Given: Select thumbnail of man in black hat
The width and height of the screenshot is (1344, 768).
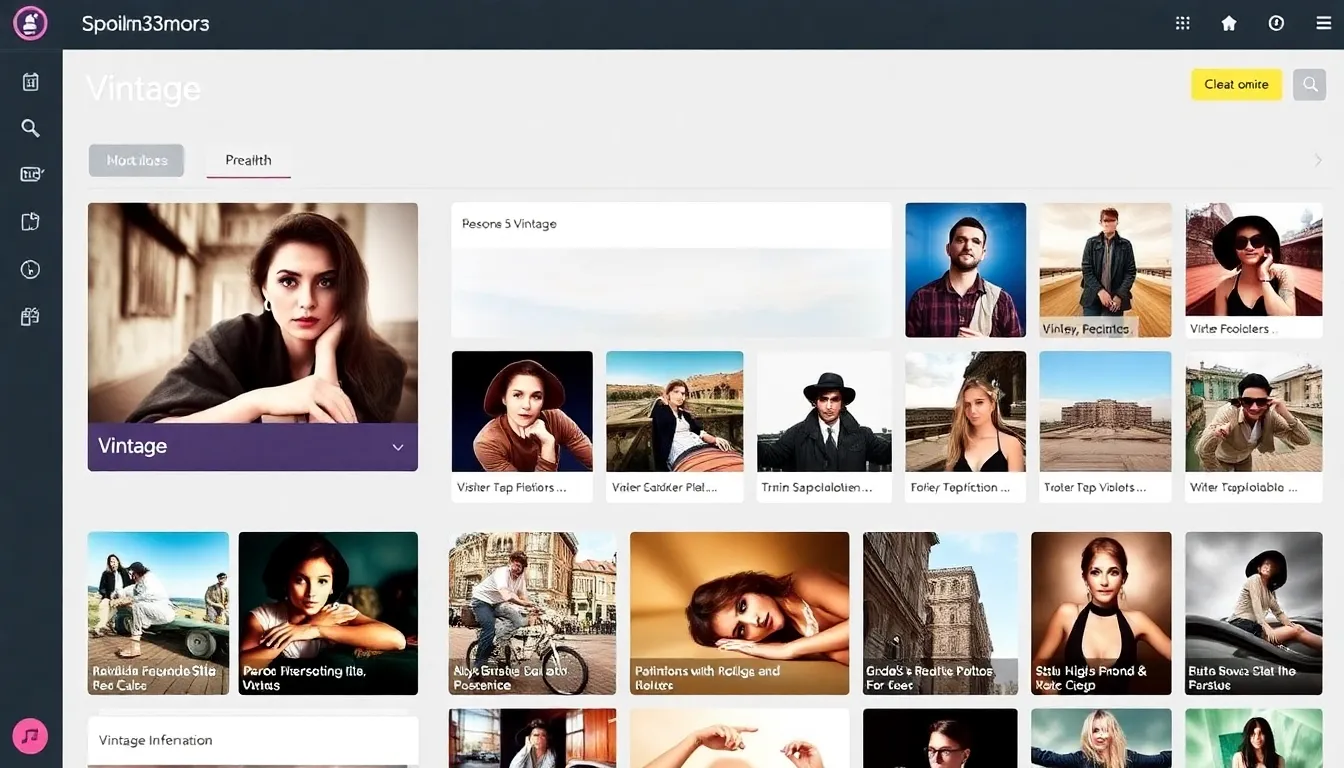Looking at the screenshot, I should [x=824, y=412].
